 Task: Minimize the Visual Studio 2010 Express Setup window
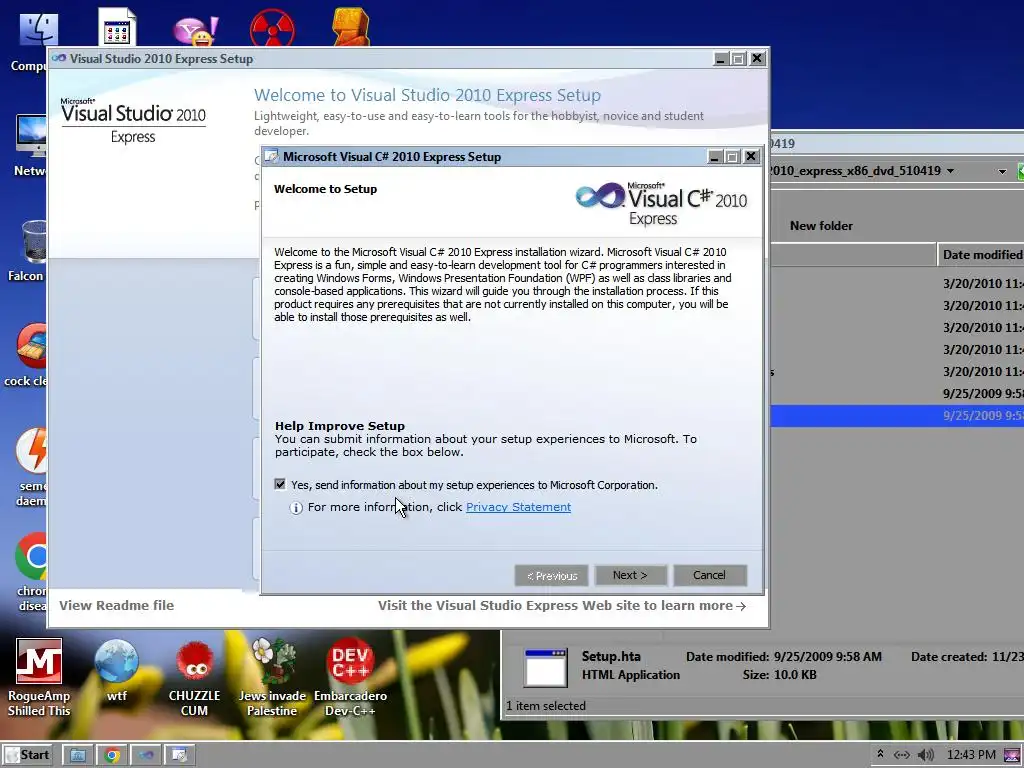[x=720, y=59]
